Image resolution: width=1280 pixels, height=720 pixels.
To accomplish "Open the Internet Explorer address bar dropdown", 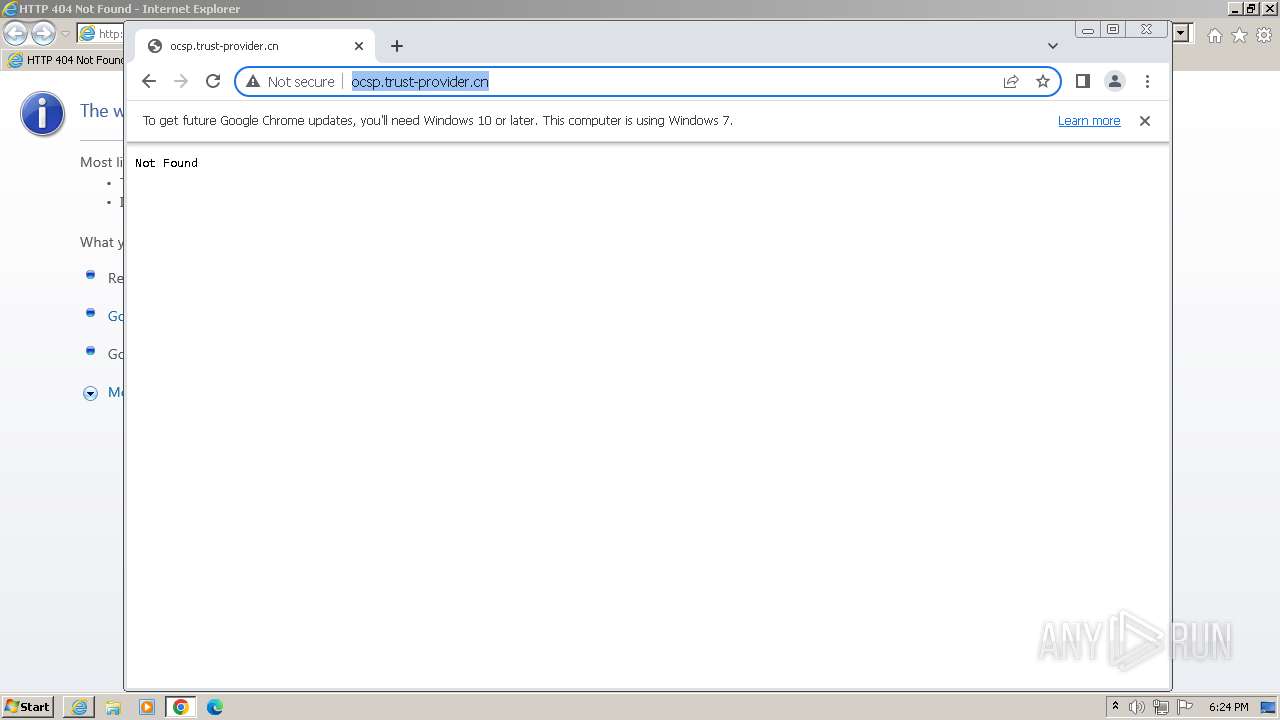I will point(1181,34).
